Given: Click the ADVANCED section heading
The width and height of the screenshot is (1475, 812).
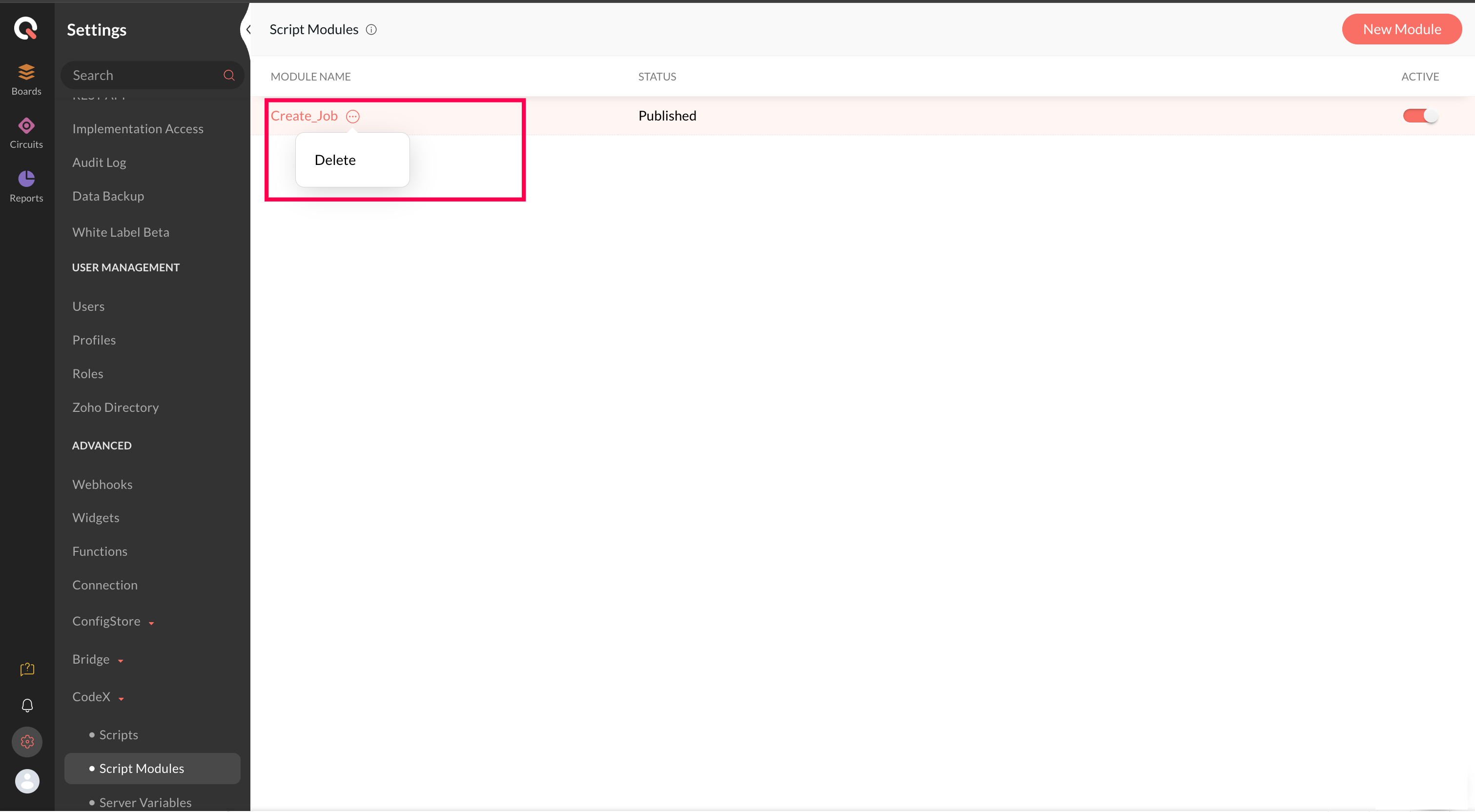Looking at the screenshot, I should coord(102,446).
